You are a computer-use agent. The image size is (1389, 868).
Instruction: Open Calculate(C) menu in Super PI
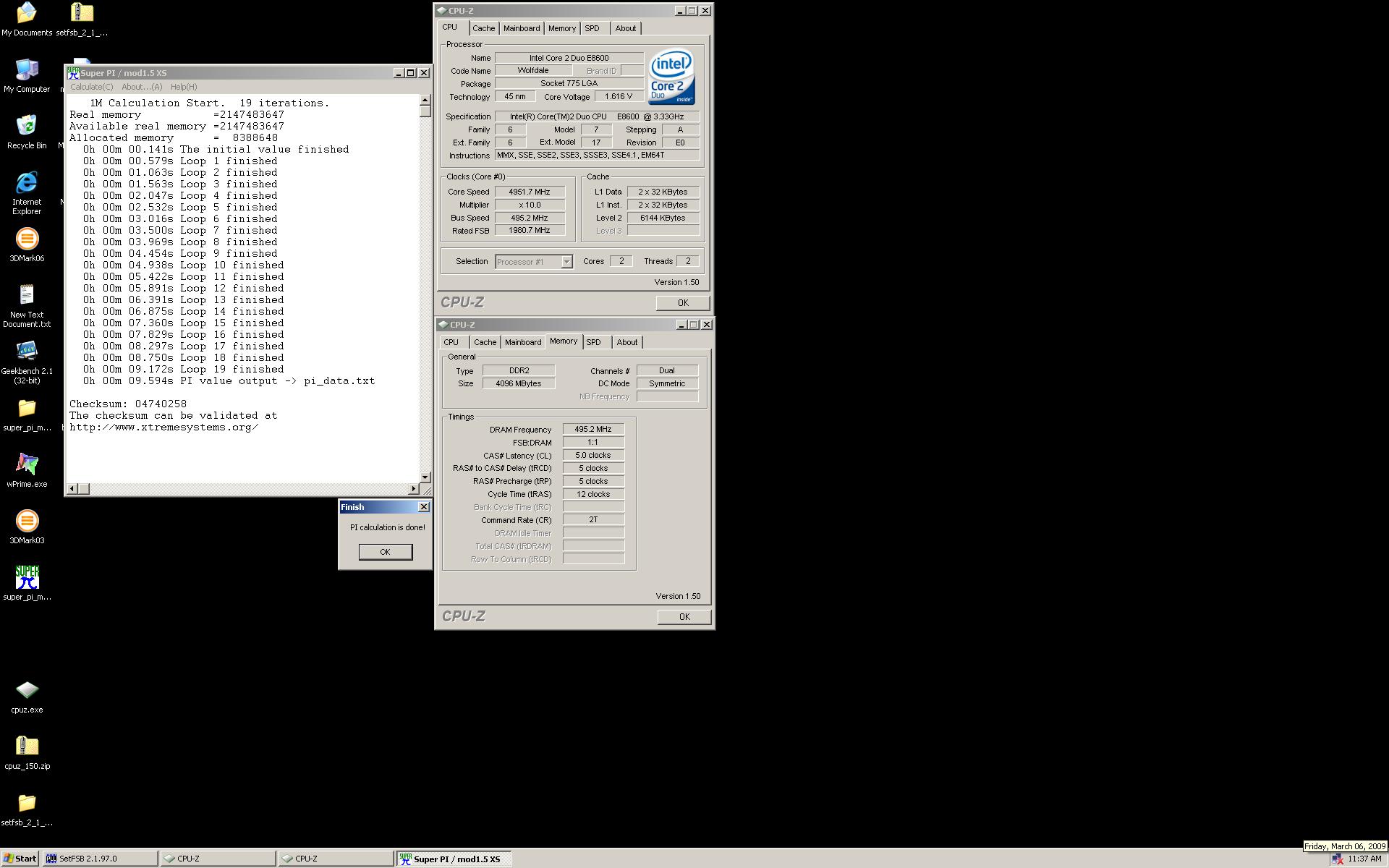click(x=91, y=87)
